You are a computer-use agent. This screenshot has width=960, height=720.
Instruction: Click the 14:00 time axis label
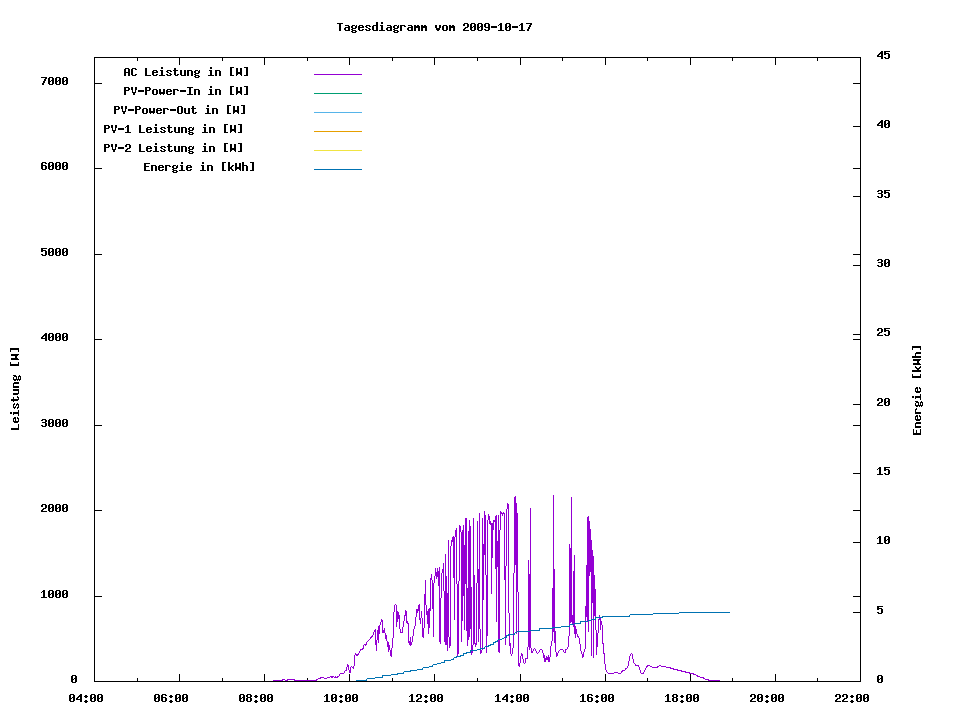[x=511, y=698]
